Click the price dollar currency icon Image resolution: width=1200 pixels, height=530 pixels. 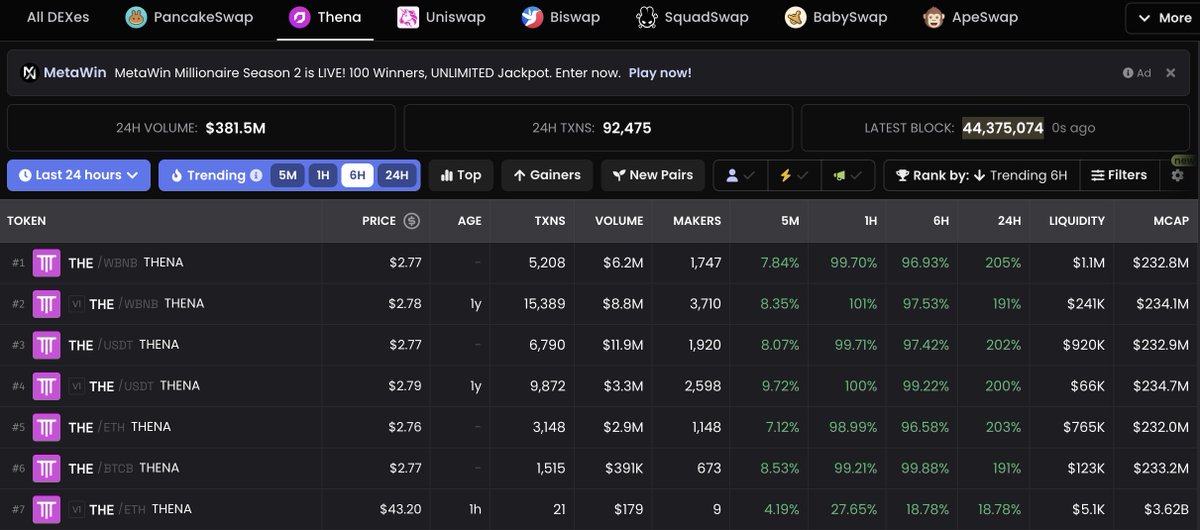(x=411, y=220)
